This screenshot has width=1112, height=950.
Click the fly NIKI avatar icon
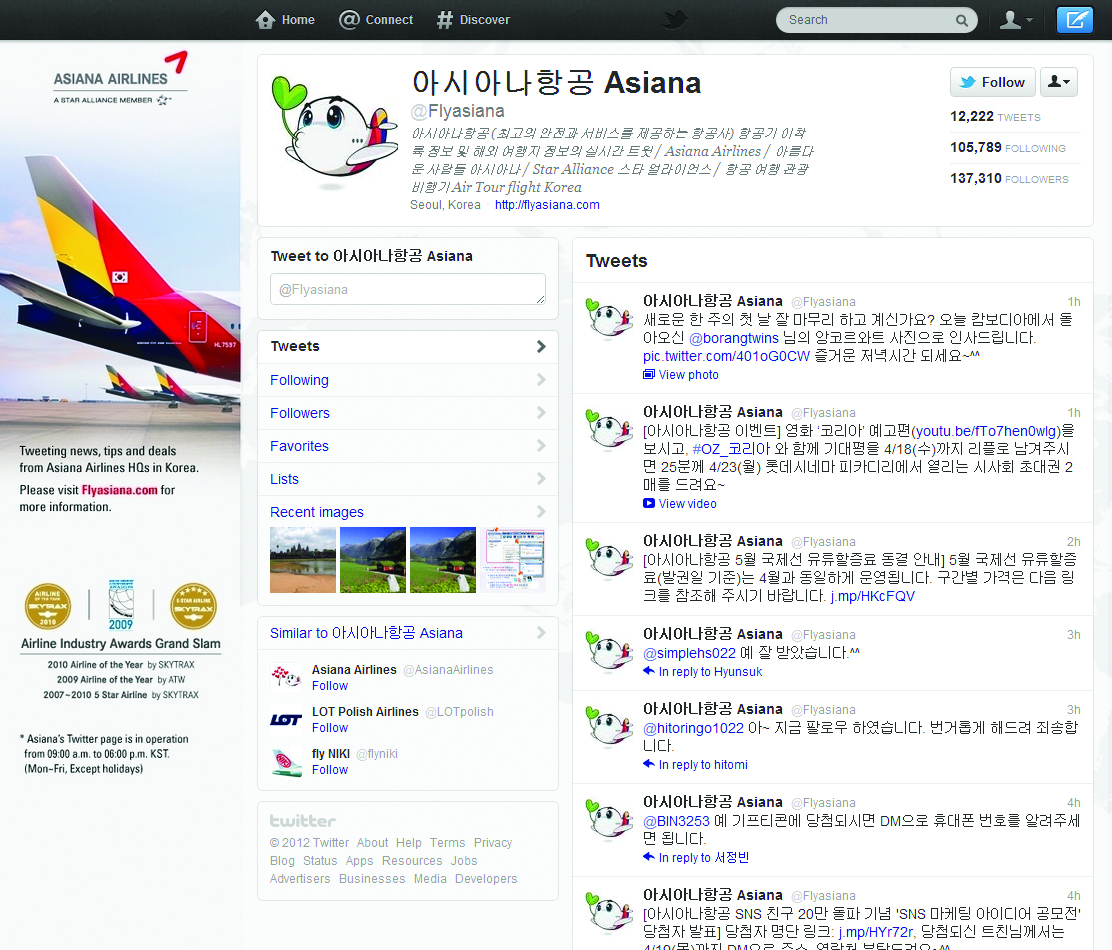coord(287,762)
